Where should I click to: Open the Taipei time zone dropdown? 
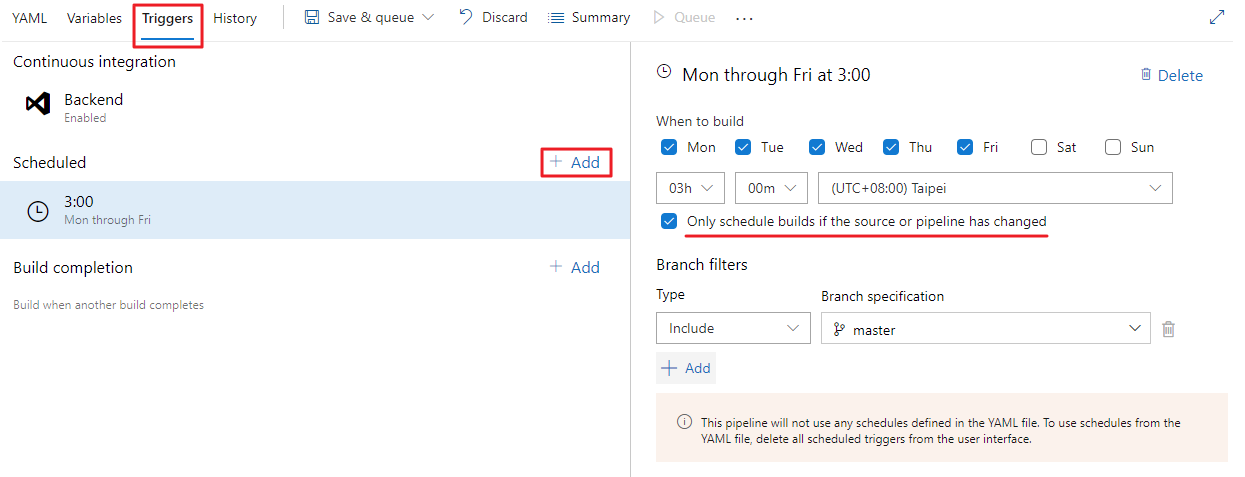click(x=995, y=188)
